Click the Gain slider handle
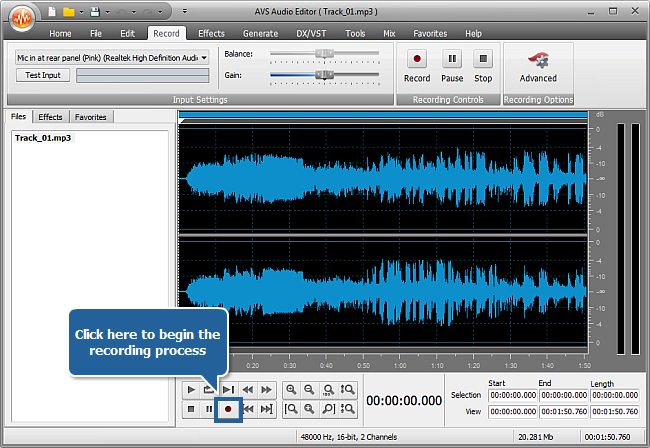Screen dimensions: 650x448 [x=325, y=75]
